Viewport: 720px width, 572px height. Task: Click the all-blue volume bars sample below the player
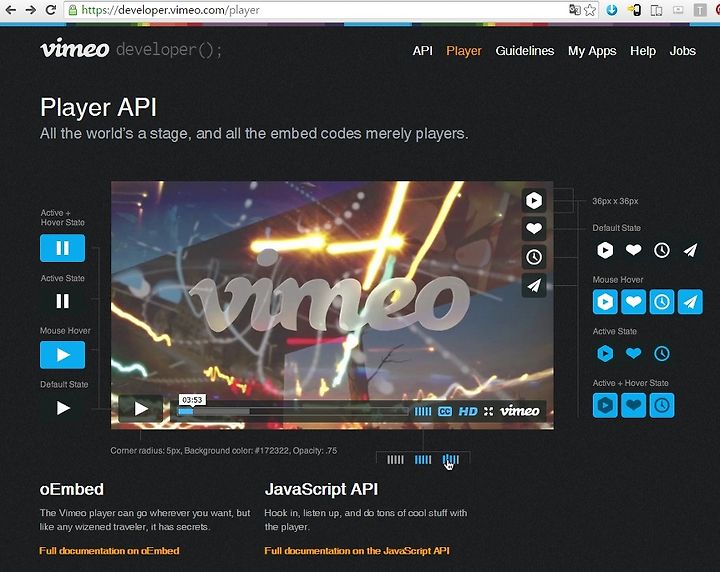click(423, 460)
